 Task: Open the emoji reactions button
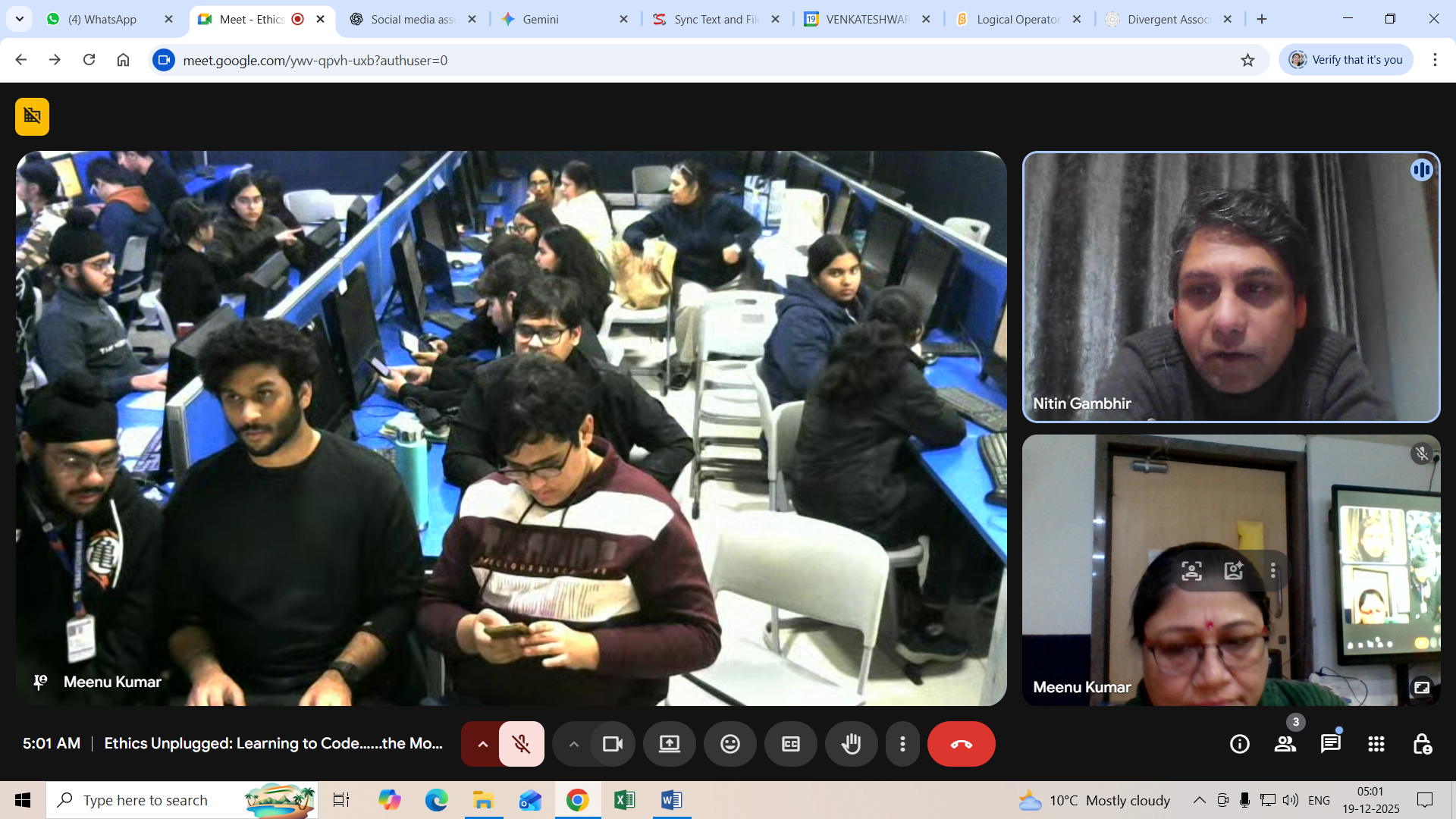click(730, 744)
